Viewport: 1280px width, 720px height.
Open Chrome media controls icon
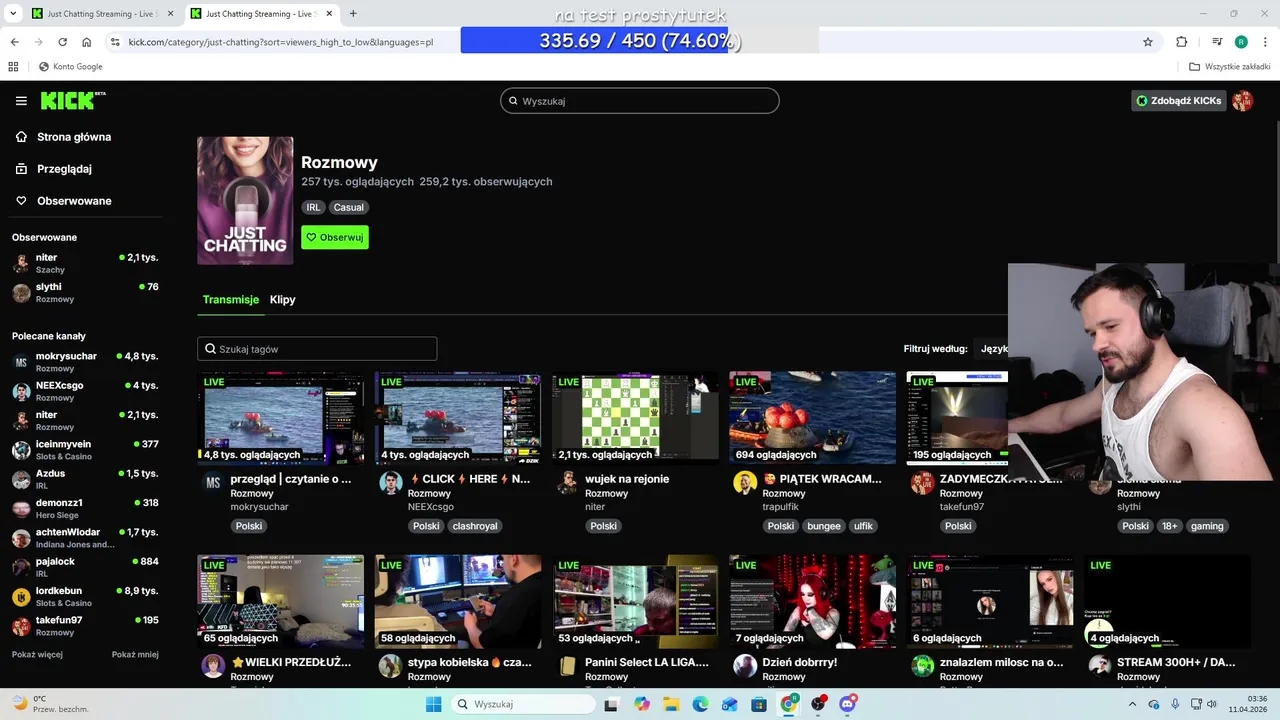click(x=1217, y=42)
